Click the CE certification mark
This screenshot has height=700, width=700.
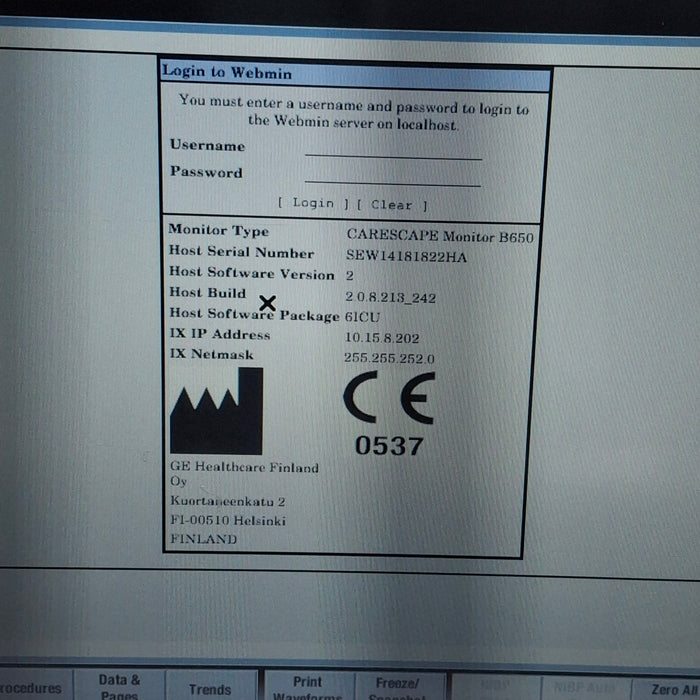tap(389, 401)
